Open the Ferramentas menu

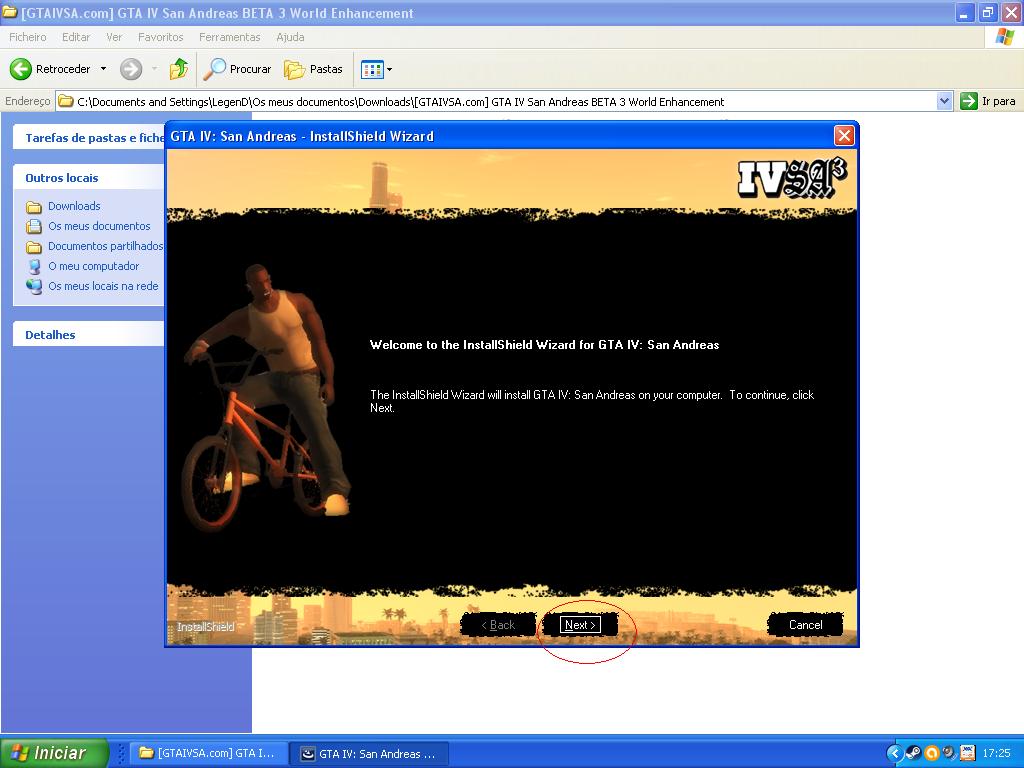point(229,37)
